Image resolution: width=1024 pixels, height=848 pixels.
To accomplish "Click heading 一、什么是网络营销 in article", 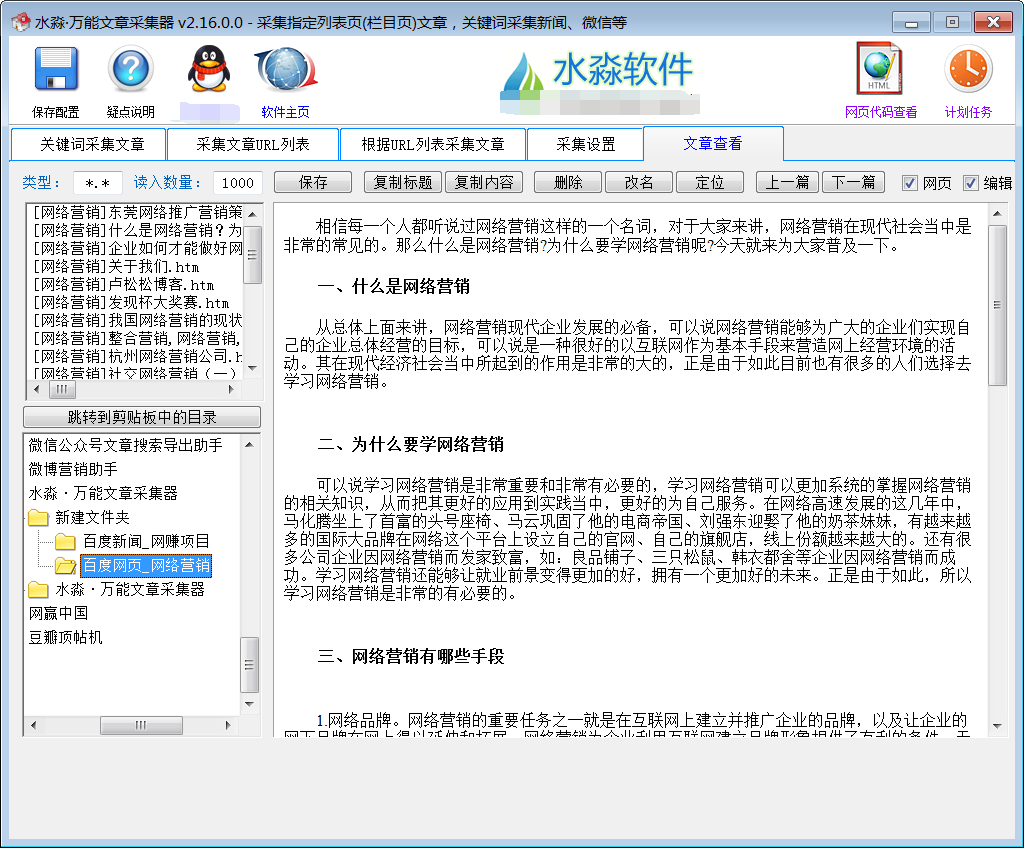I will pyautogui.click(x=394, y=287).
